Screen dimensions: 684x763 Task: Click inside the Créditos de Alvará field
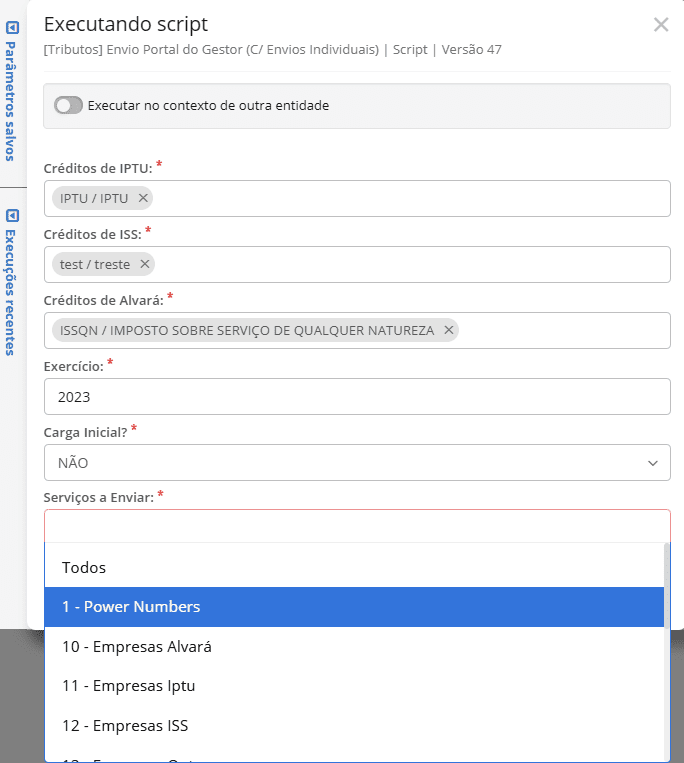pyautogui.click(x=560, y=330)
